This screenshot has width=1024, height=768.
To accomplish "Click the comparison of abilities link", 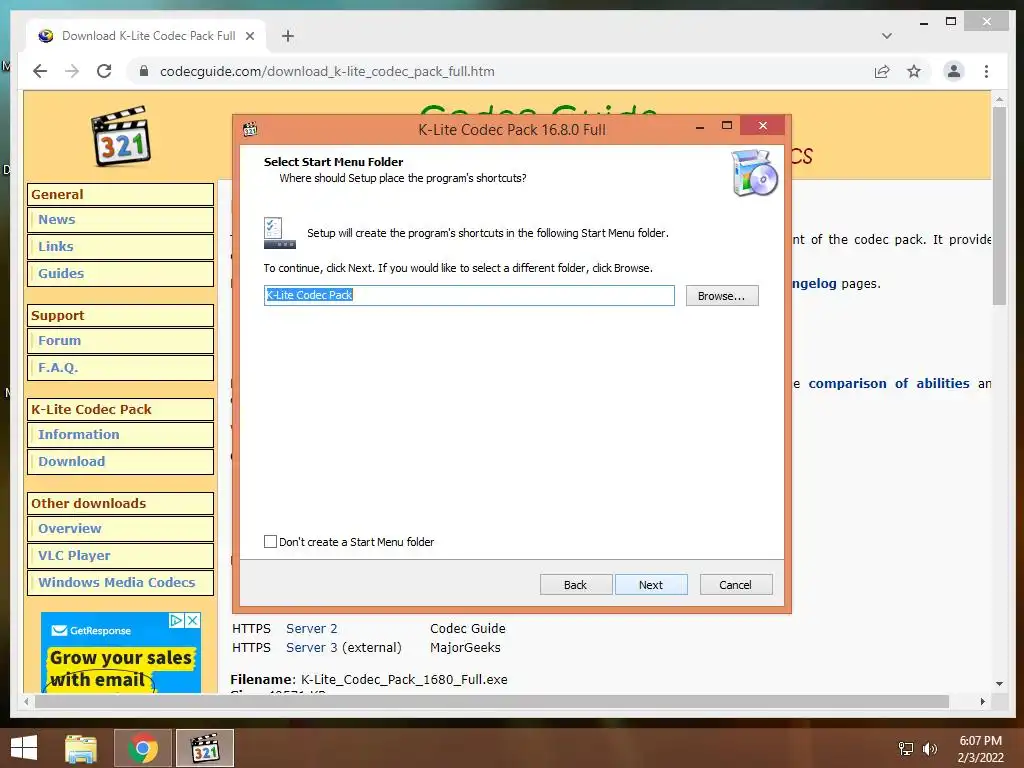I will point(889,383).
